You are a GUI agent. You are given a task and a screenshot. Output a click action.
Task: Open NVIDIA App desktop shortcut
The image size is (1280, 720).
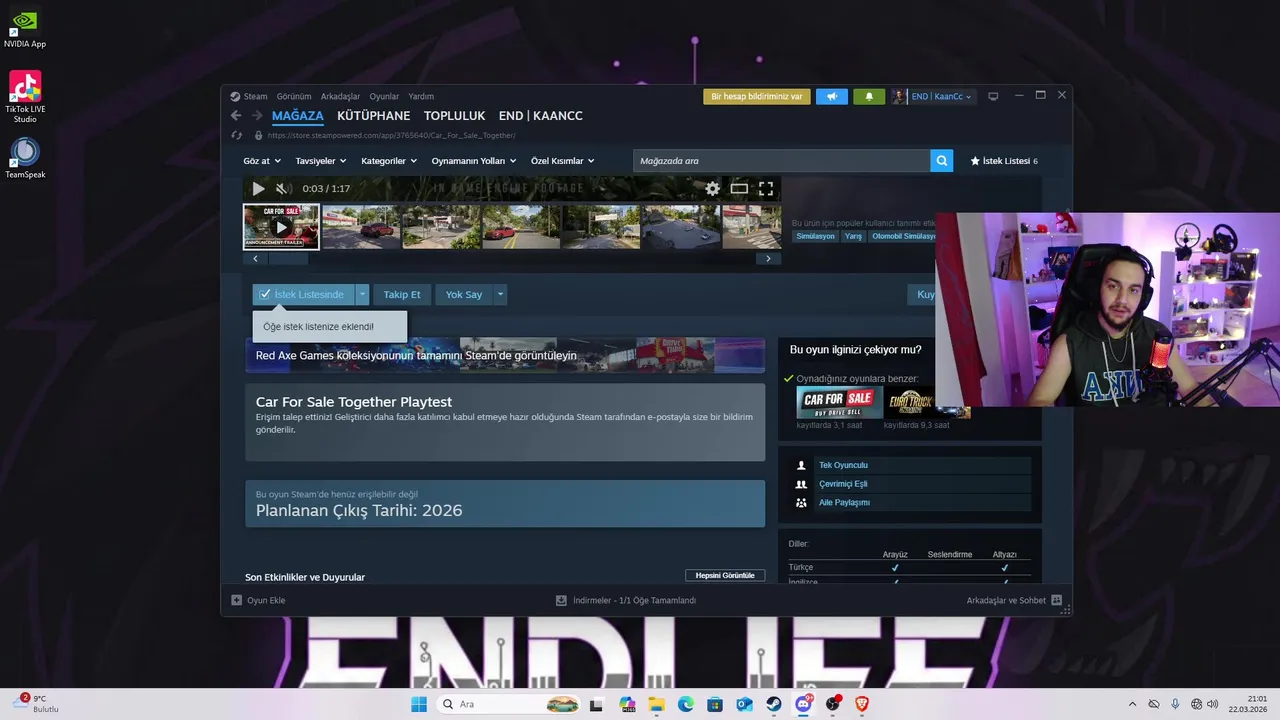click(x=25, y=30)
